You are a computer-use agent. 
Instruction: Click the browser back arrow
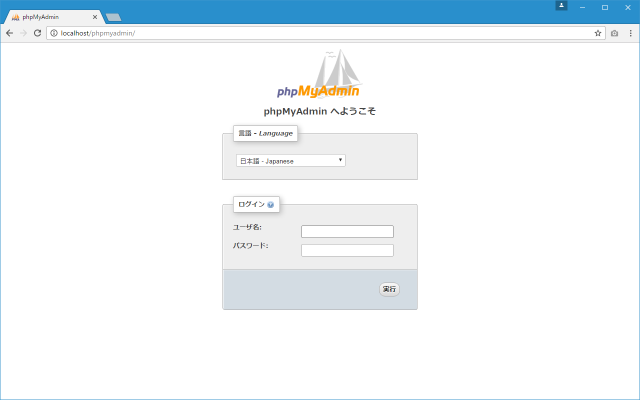pos(9,33)
